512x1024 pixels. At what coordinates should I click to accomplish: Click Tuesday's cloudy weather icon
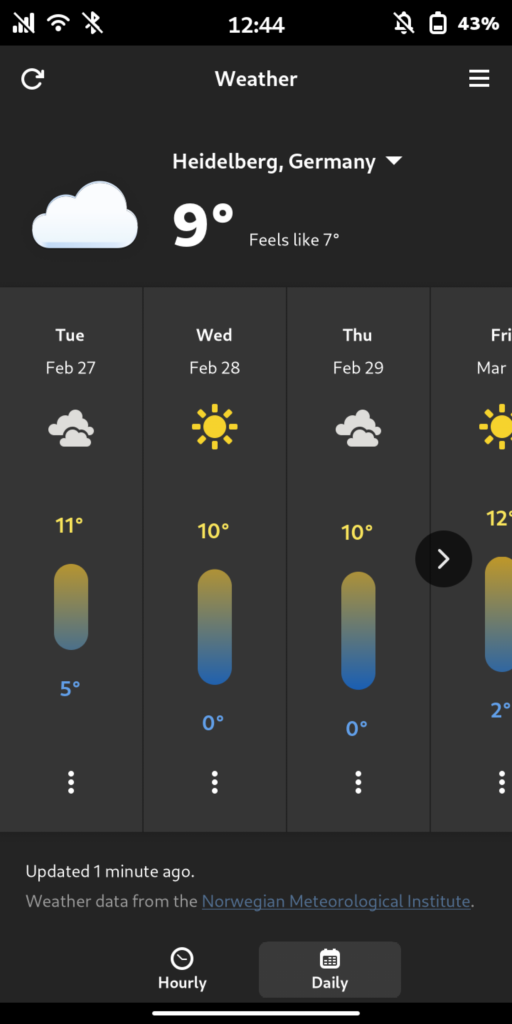pyautogui.click(x=71, y=428)
